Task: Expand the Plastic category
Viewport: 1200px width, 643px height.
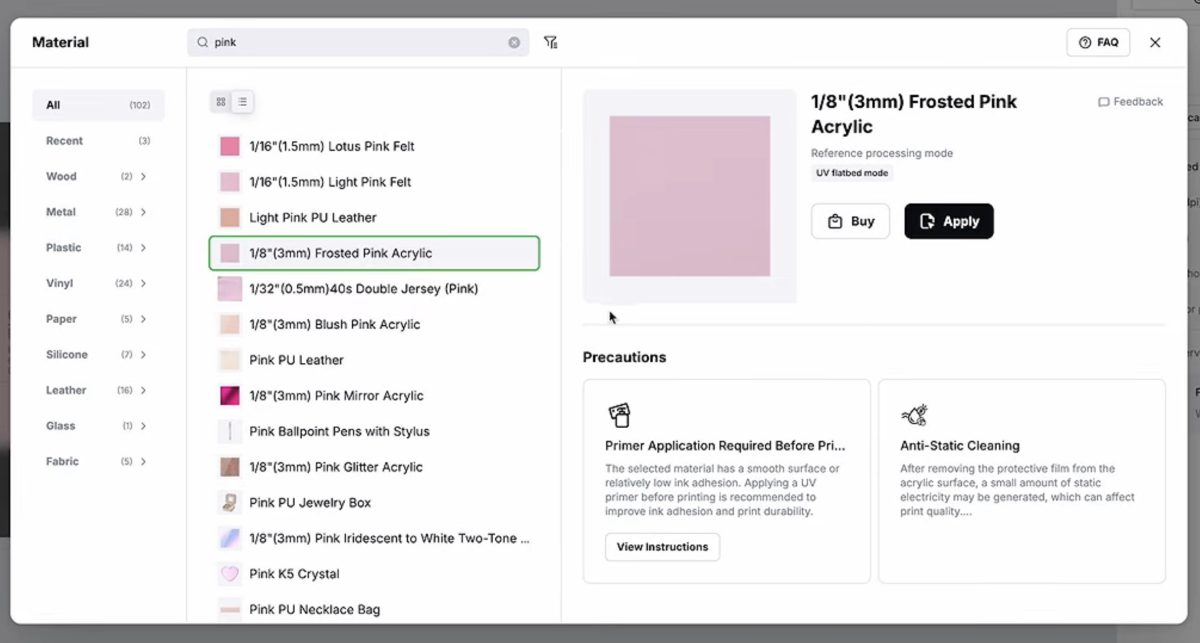Action: (143, 247)
